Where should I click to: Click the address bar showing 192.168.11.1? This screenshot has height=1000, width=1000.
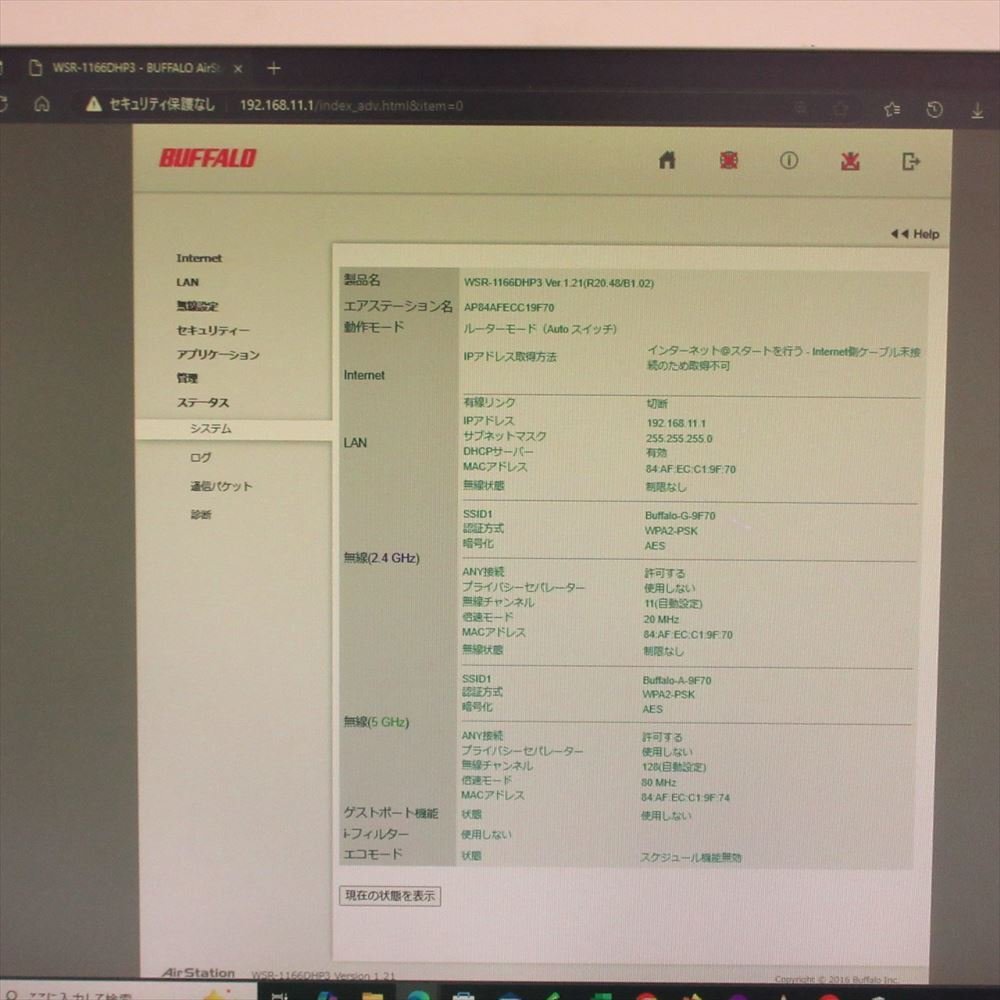[351, 105]
